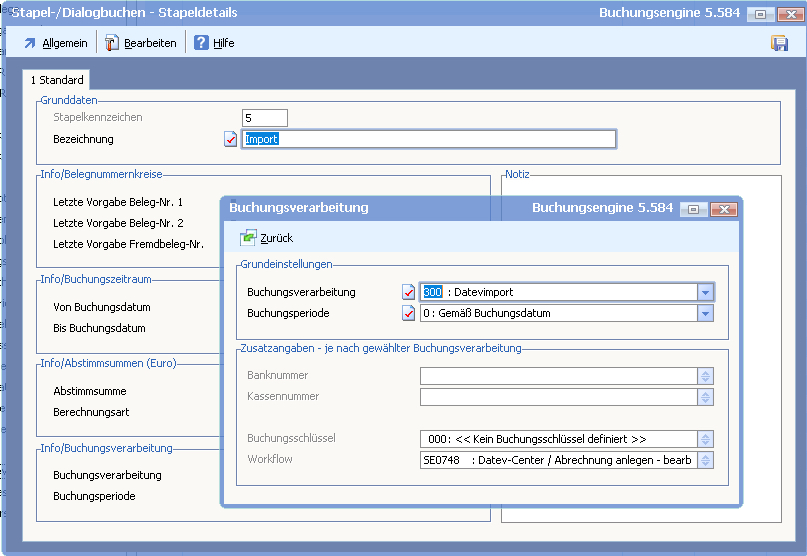
Task: Click checkmark icon next to Buchungsverarbeitung dropdown
Action: point(408,292)
